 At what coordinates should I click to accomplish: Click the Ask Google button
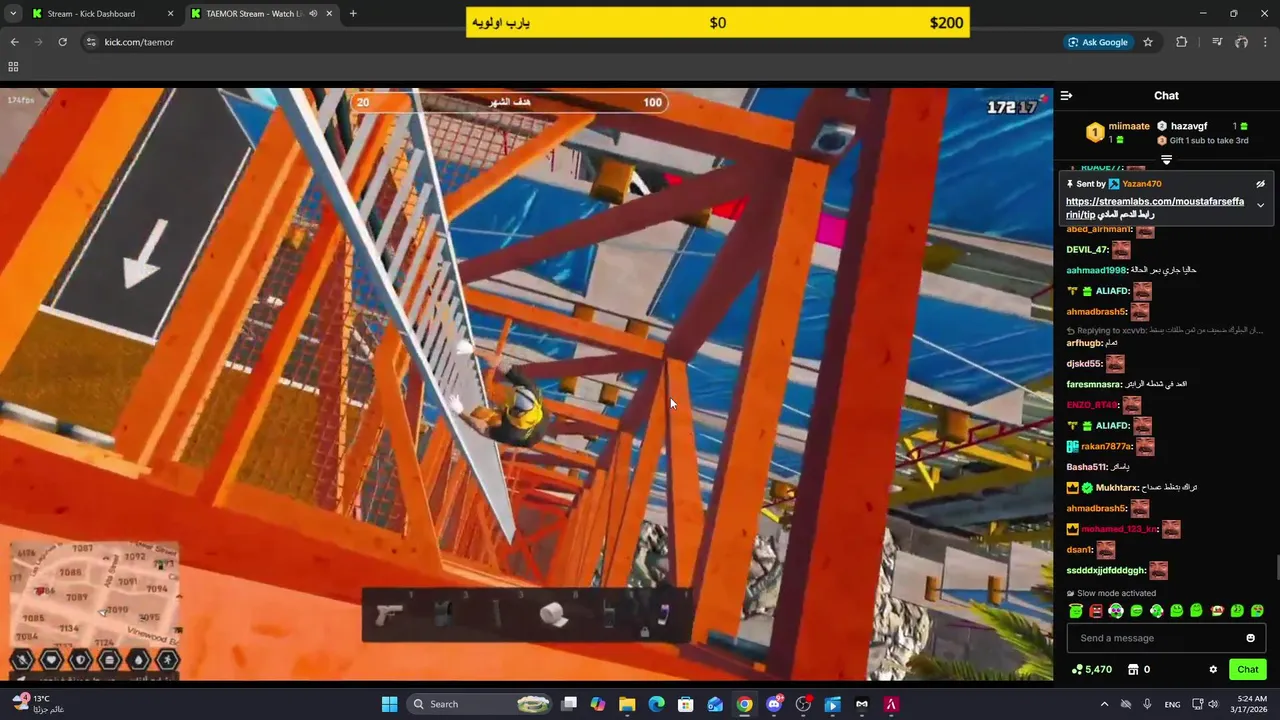click(1098, 42)
